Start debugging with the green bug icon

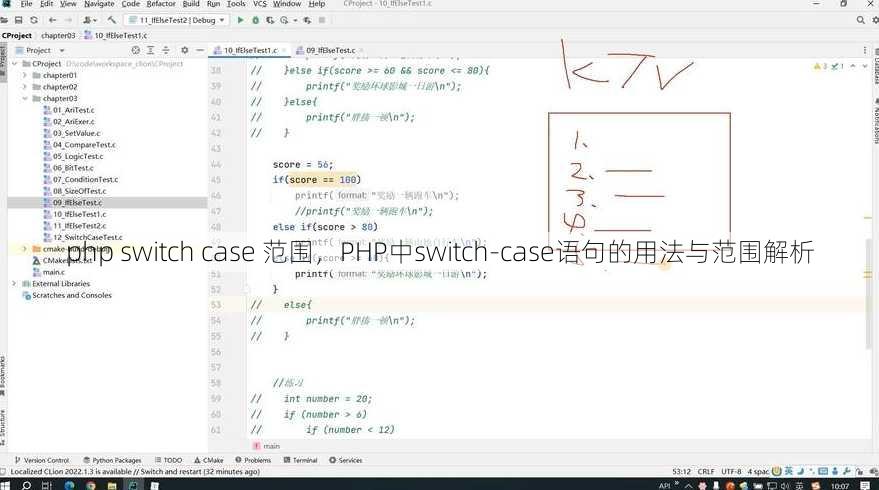(256, 20)
